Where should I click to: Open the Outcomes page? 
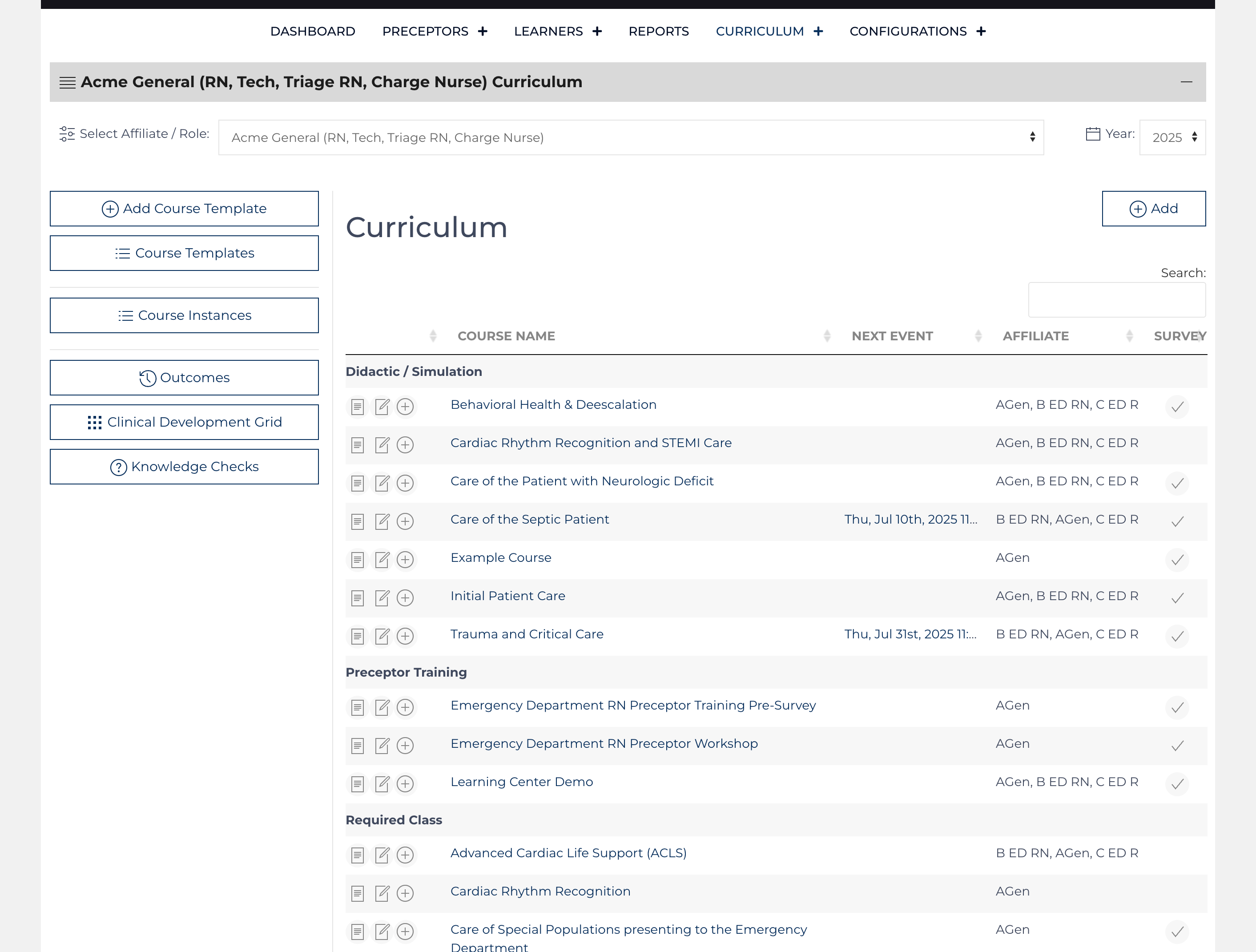[x=184, y=377]
